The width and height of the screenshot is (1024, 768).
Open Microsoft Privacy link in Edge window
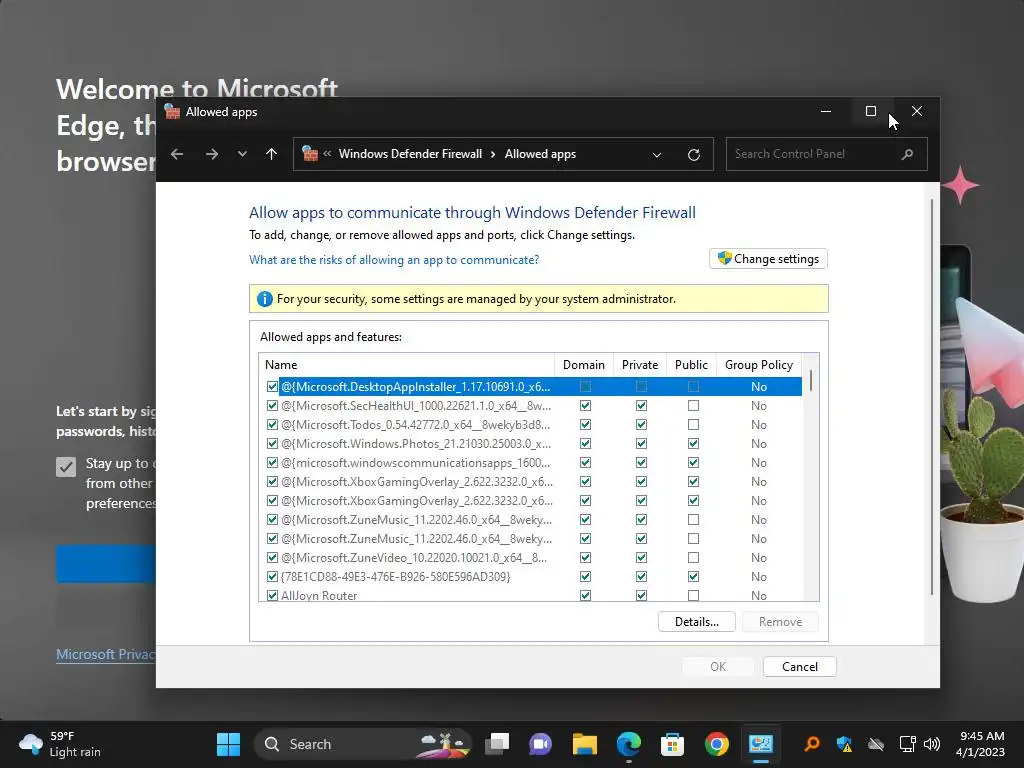106,654
